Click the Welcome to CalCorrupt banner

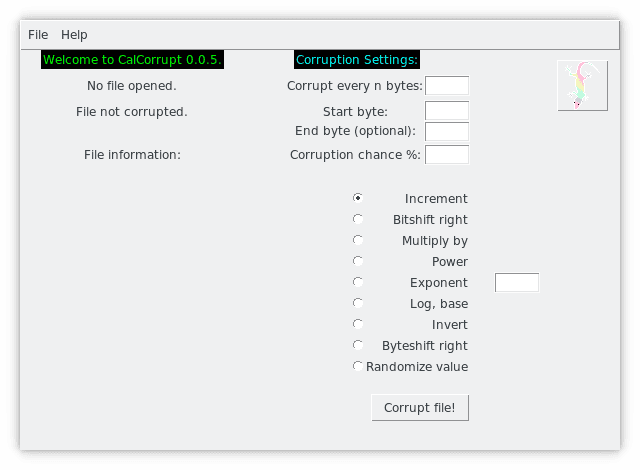tap(132, 60)
